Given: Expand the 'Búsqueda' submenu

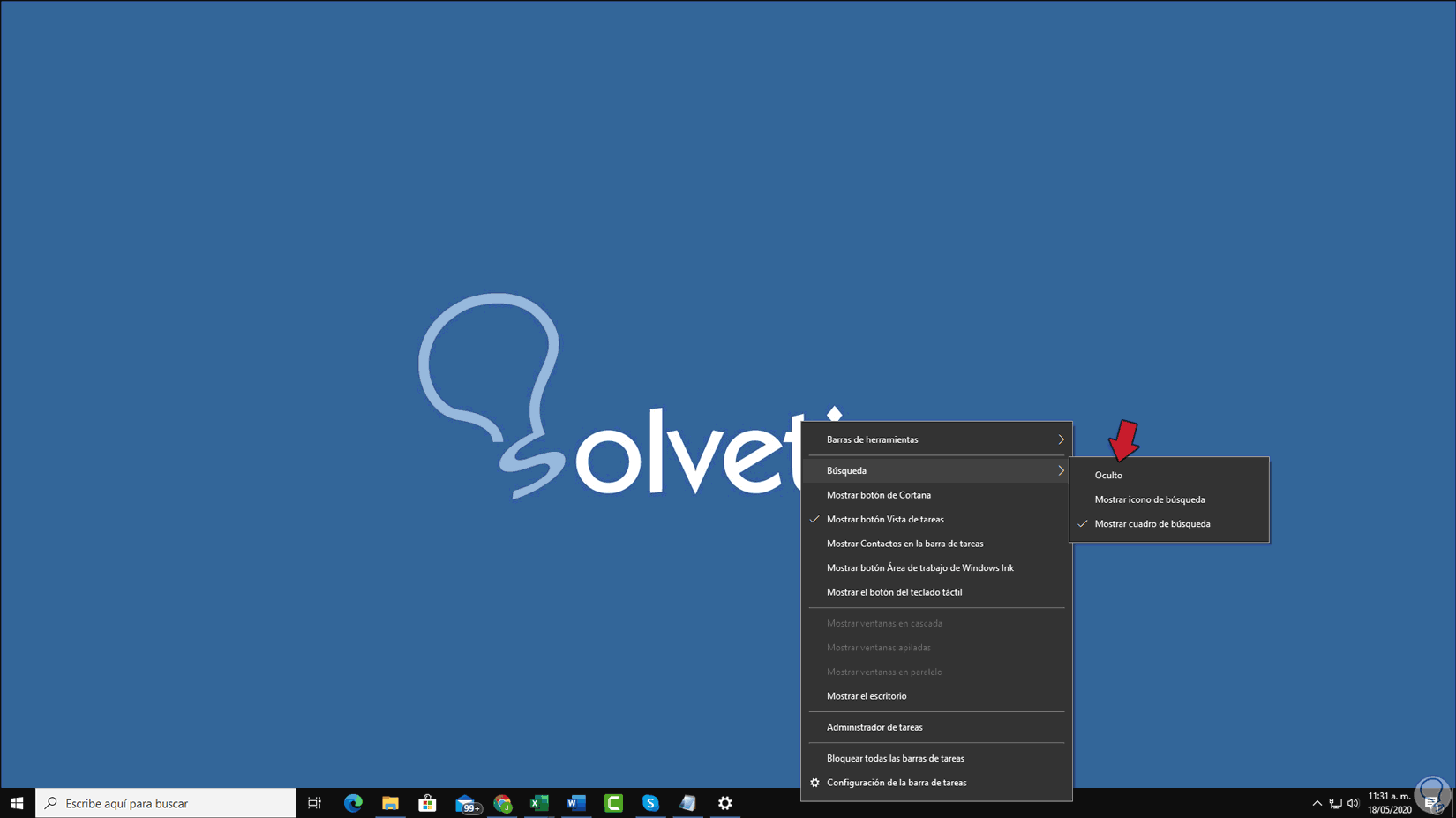Looking at the screenshot, I should (936, 470).
